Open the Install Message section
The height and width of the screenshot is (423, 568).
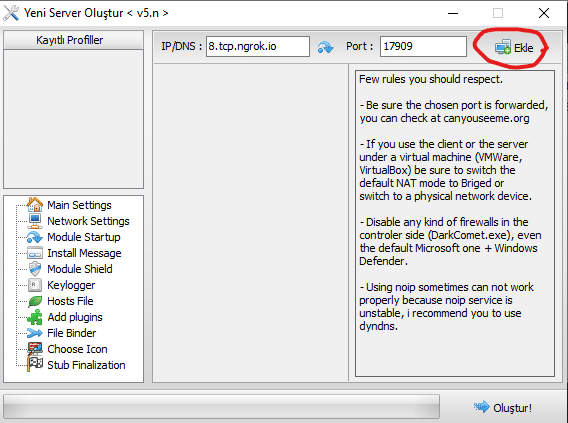(84, 253)
